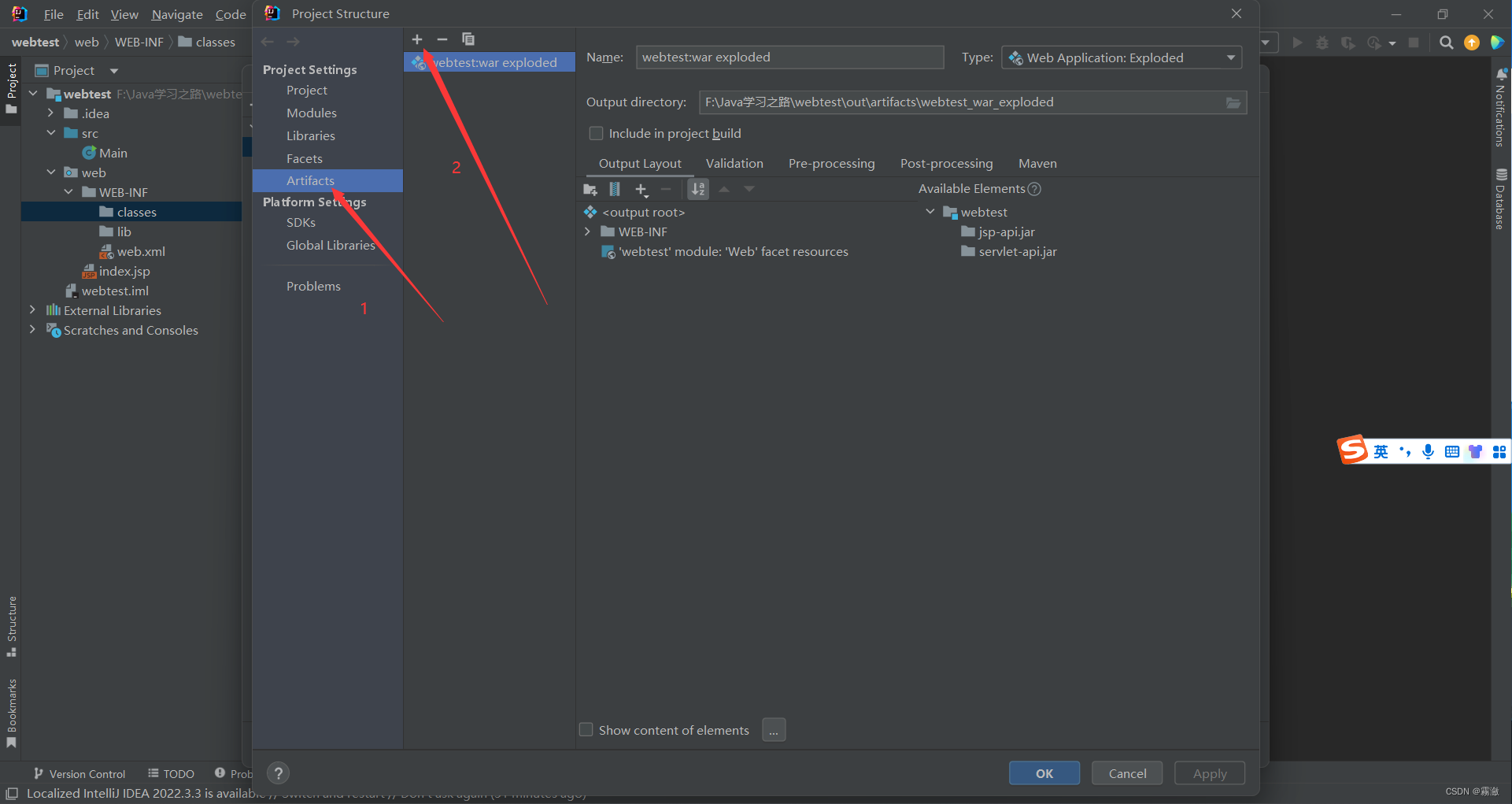Collapse the src folder in project tree
1512x804 pixels.
51,133
